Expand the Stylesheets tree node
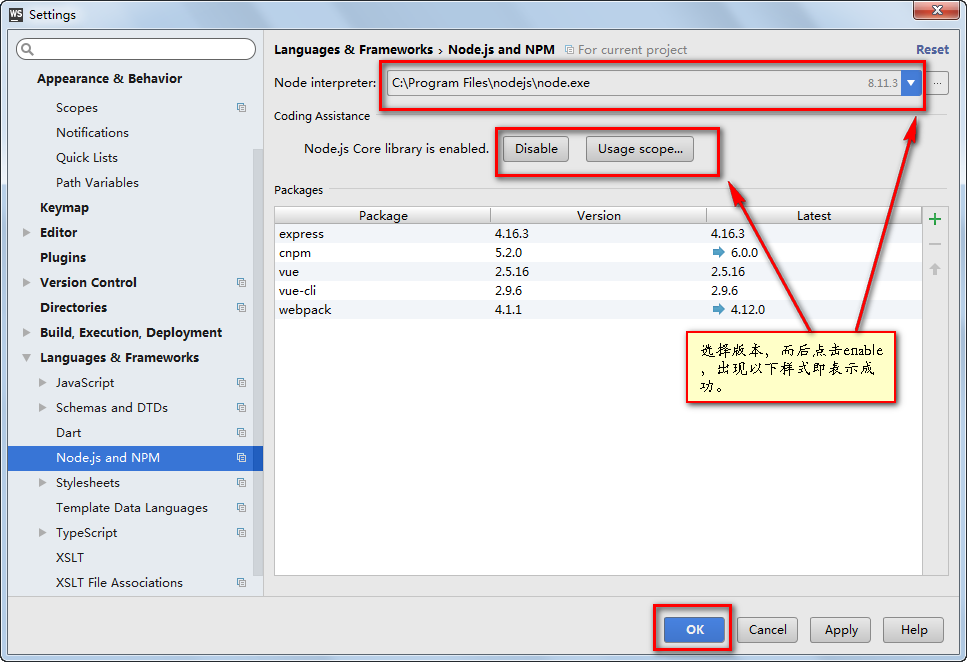The height and width of the screenshot is (662, 967). tap(43, 482)
